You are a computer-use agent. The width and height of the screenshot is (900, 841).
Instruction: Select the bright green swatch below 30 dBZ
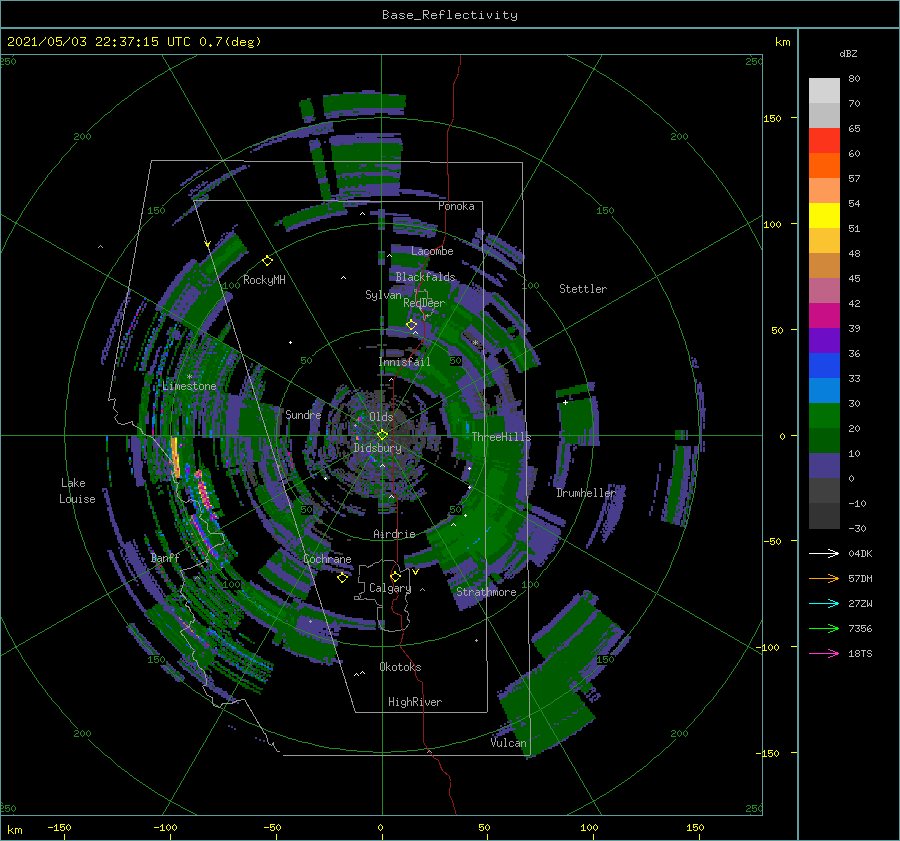[x=824, y=415]
